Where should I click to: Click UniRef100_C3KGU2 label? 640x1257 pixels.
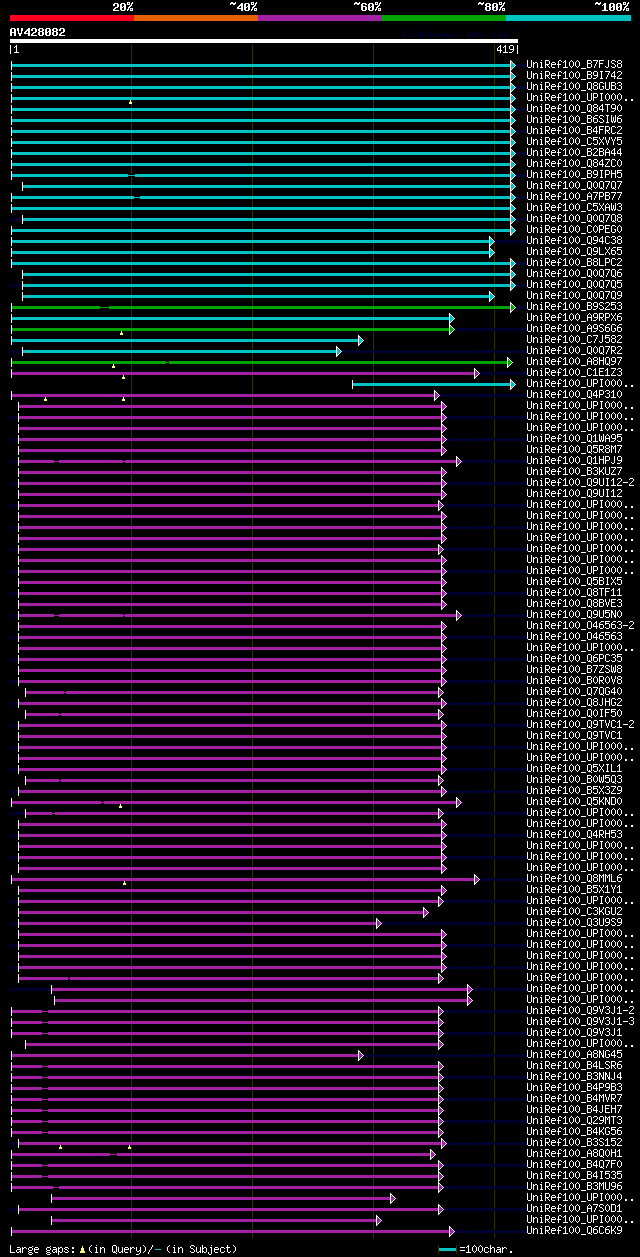click(x=574, y=911)
